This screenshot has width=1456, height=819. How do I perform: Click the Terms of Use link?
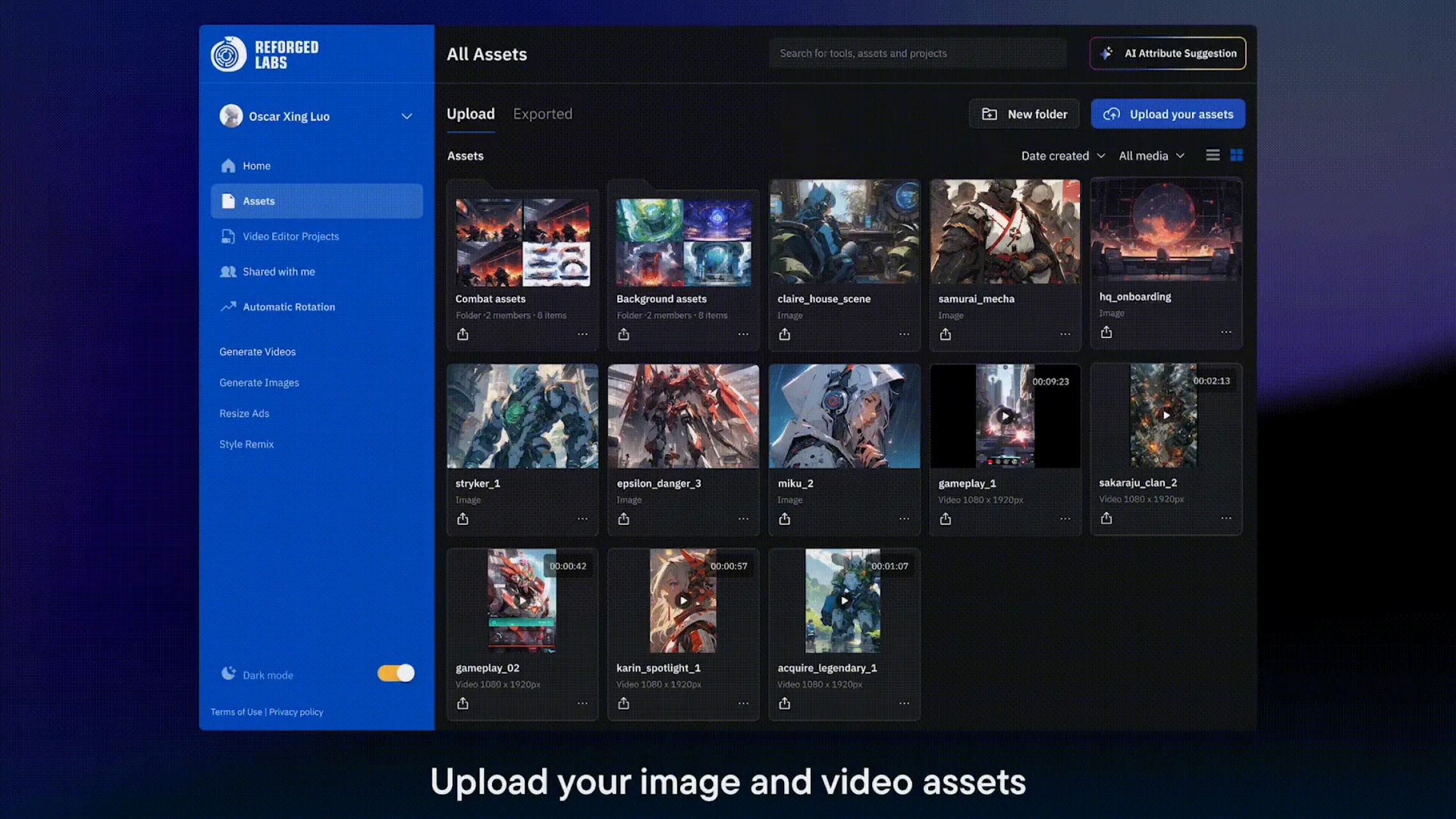[235, 712]
